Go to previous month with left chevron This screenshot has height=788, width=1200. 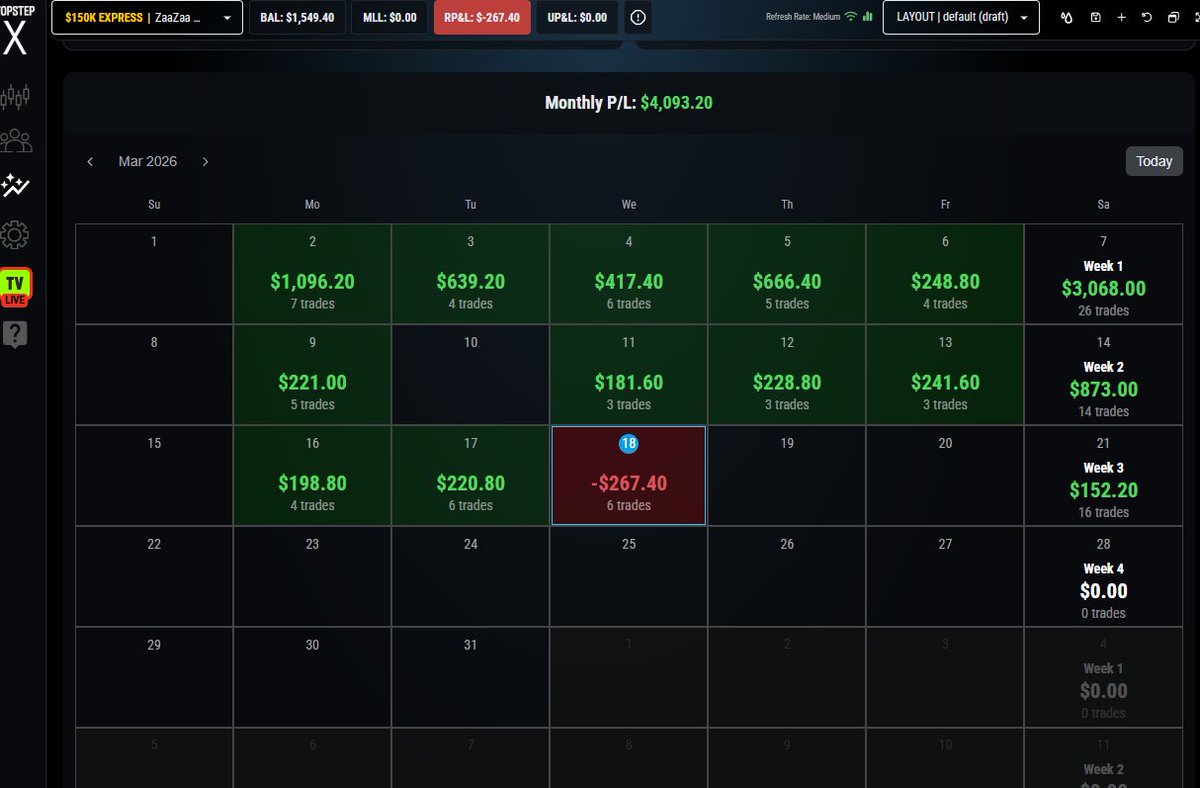tap(90, 161)
